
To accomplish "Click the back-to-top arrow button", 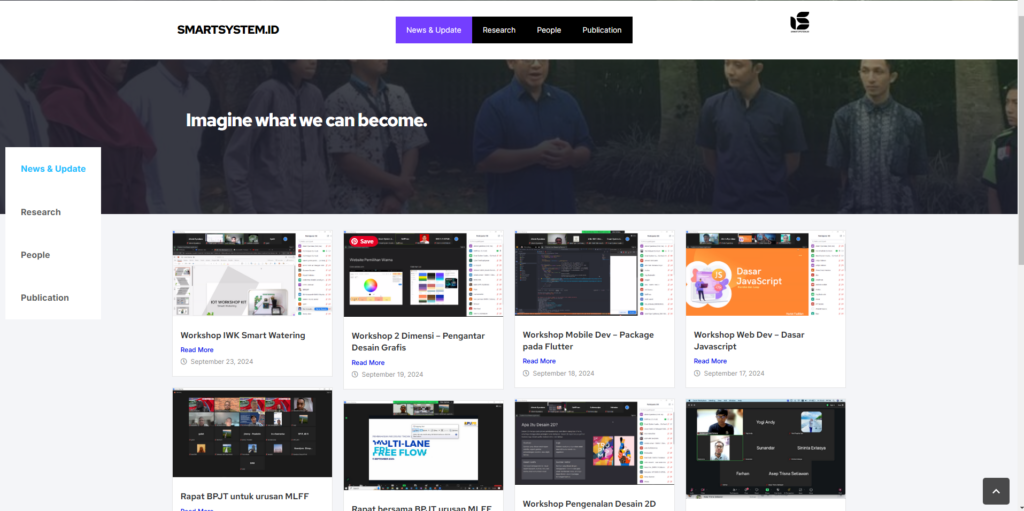I will point(996,491).
